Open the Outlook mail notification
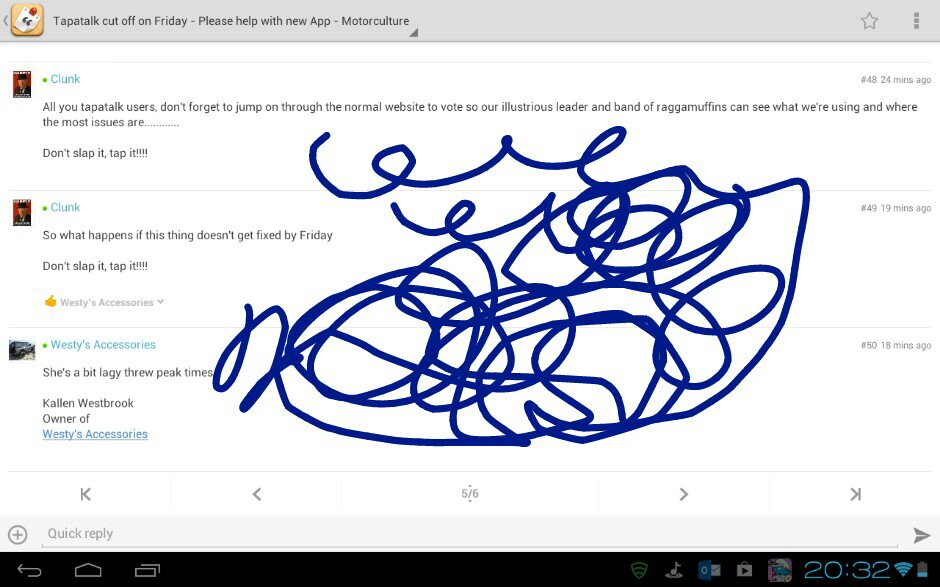The image size is (940, 587). pos(709,570)
